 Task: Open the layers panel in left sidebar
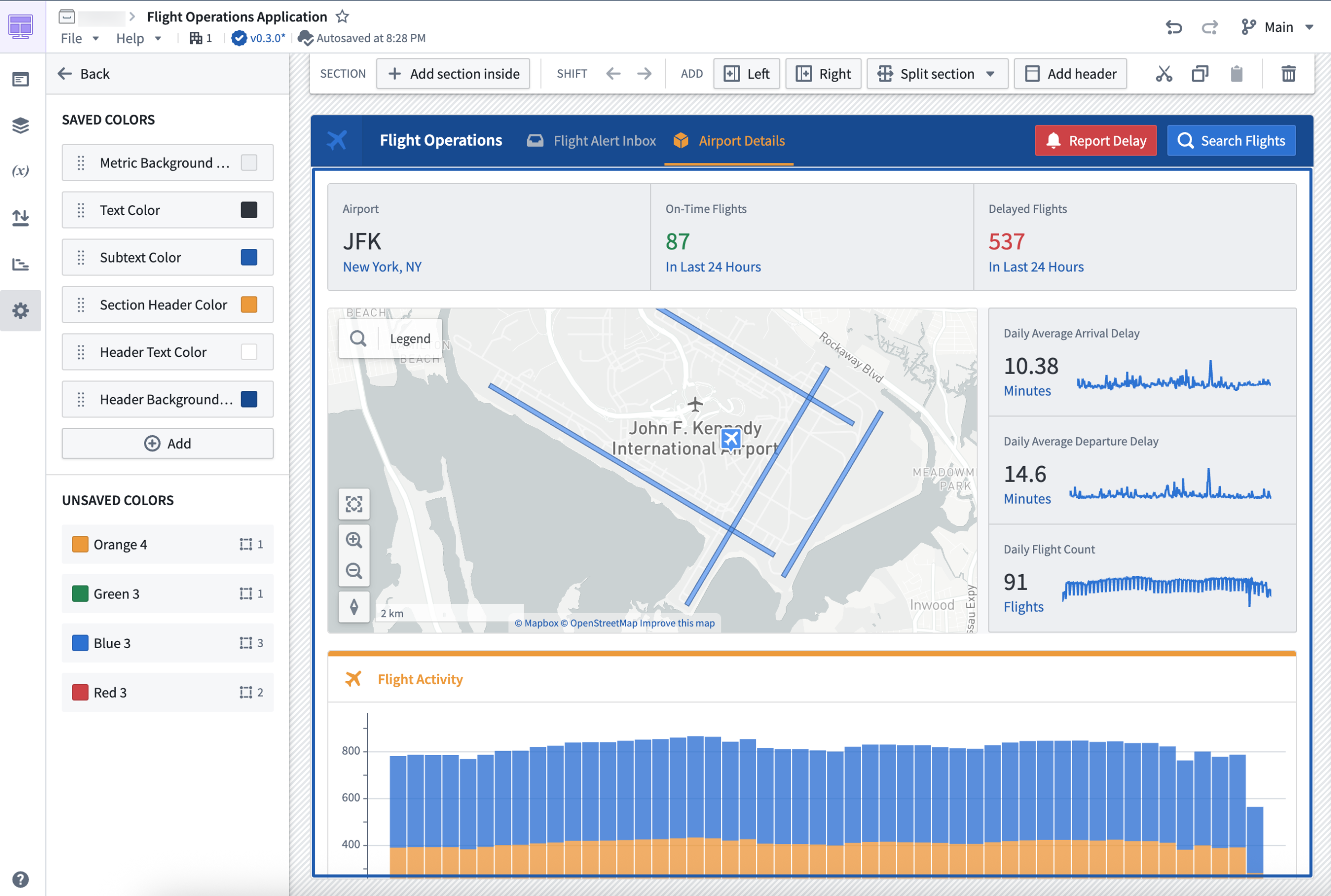20,125
